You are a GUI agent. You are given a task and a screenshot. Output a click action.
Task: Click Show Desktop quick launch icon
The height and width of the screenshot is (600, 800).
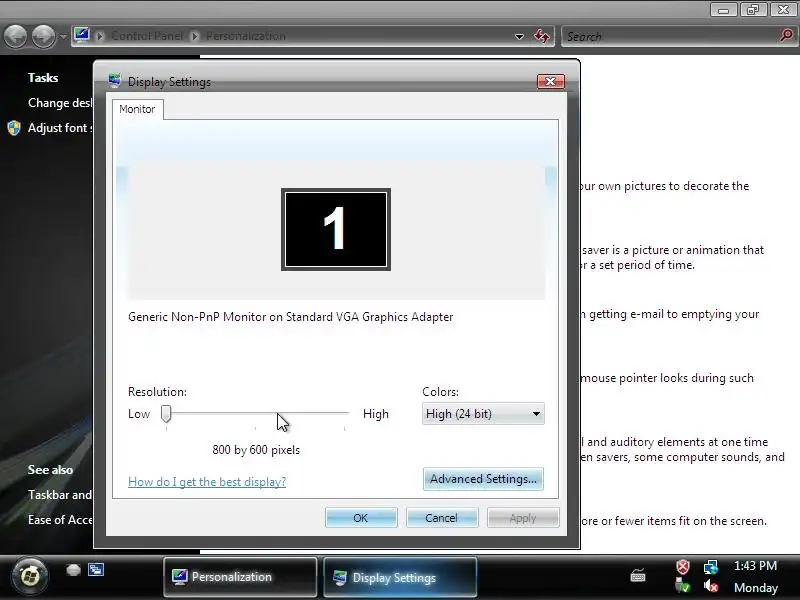click(73, 570)
